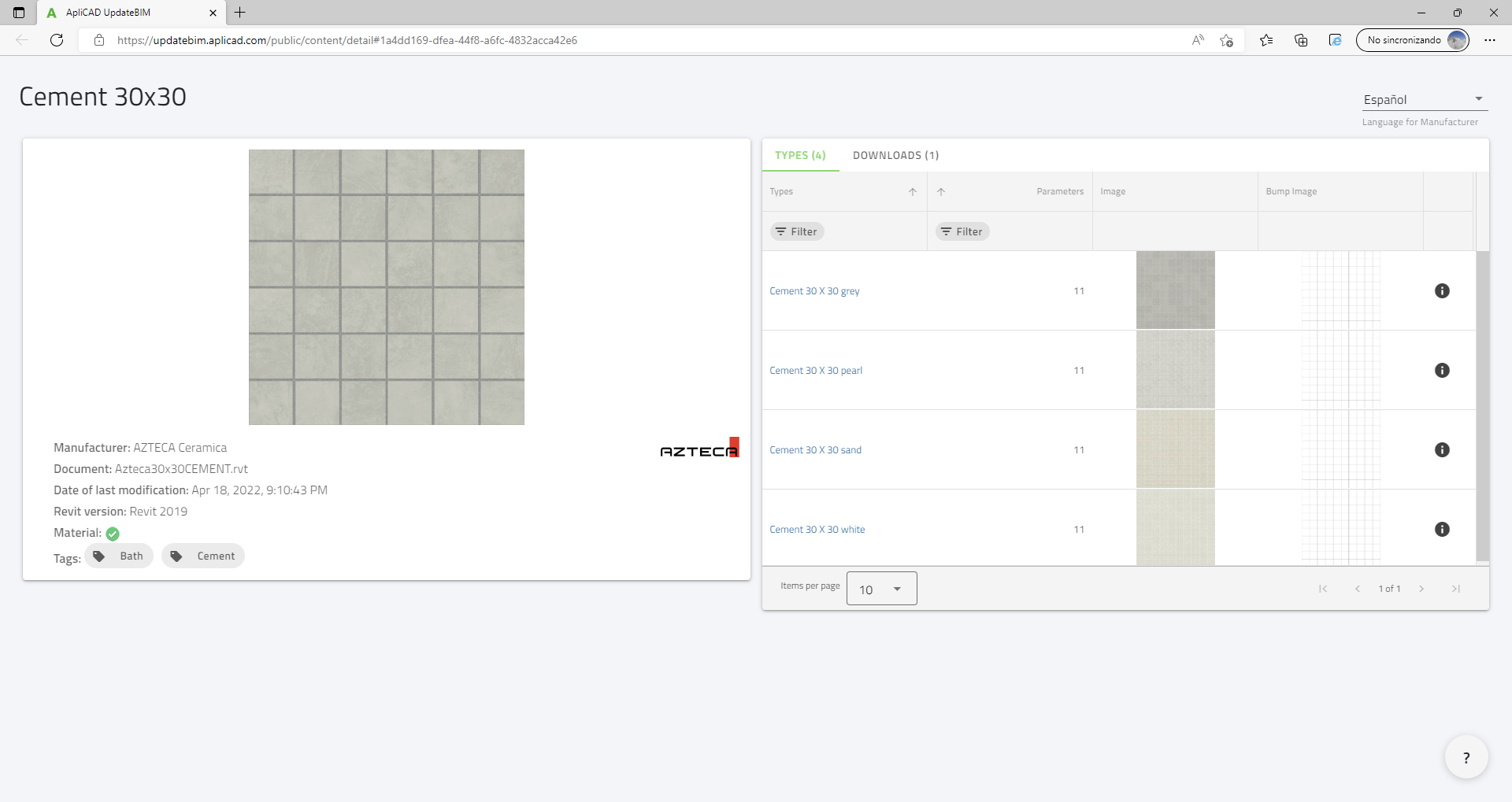Open the help question mark button
This screenshot has height=802, width=1512.
1466,756
